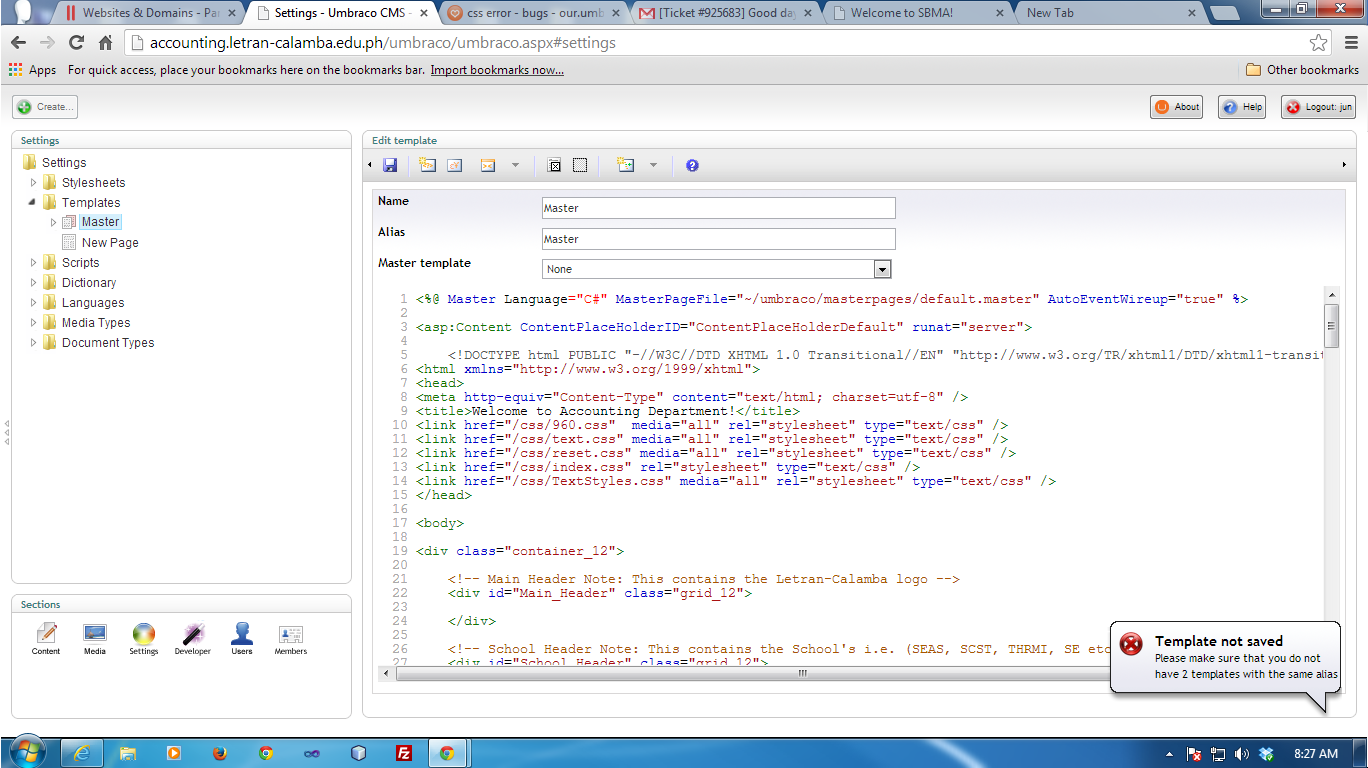Viewport: 1368px width, 768px height.
Task: Click the Name input field
Action: [718, 208]
